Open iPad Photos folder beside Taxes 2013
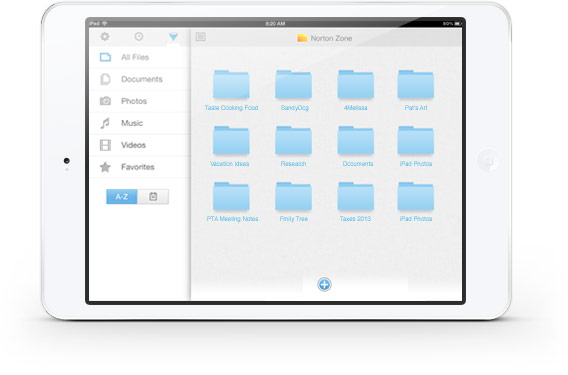The height and width of the screenshot is (375, 568). (x=416, y=202)
